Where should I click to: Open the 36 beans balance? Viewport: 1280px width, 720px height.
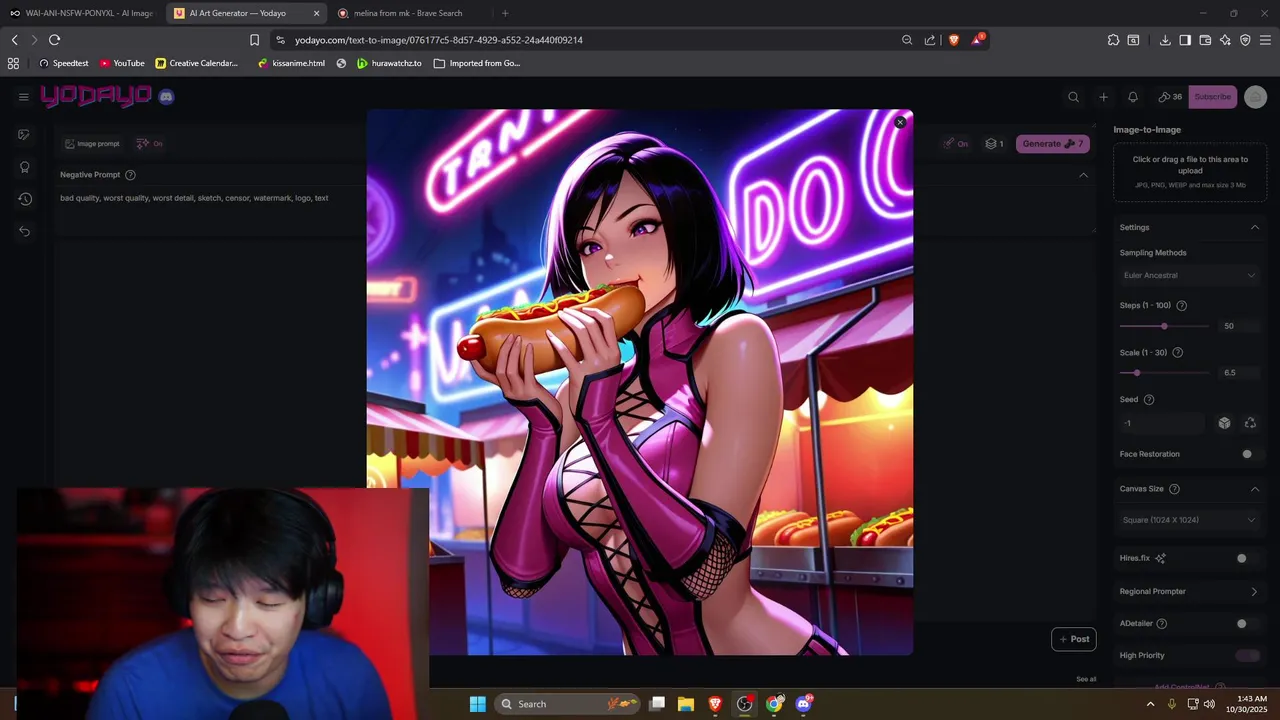[1170, 97]
